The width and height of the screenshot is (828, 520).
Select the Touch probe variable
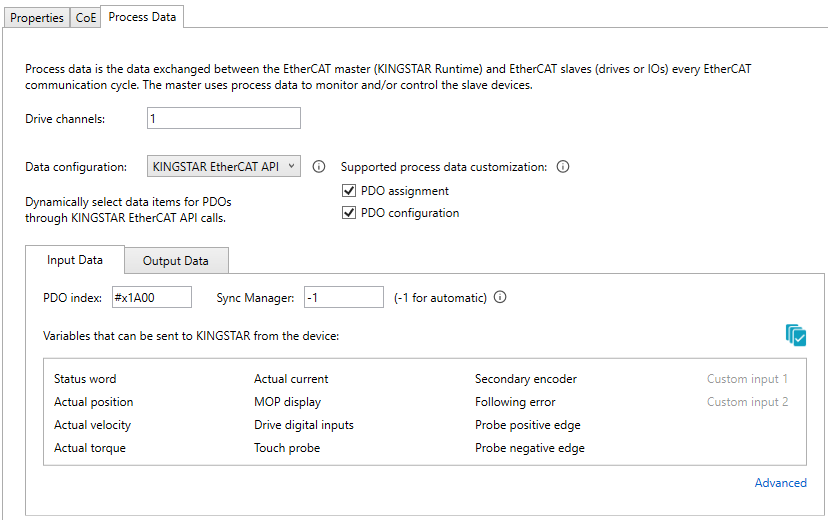287,448
